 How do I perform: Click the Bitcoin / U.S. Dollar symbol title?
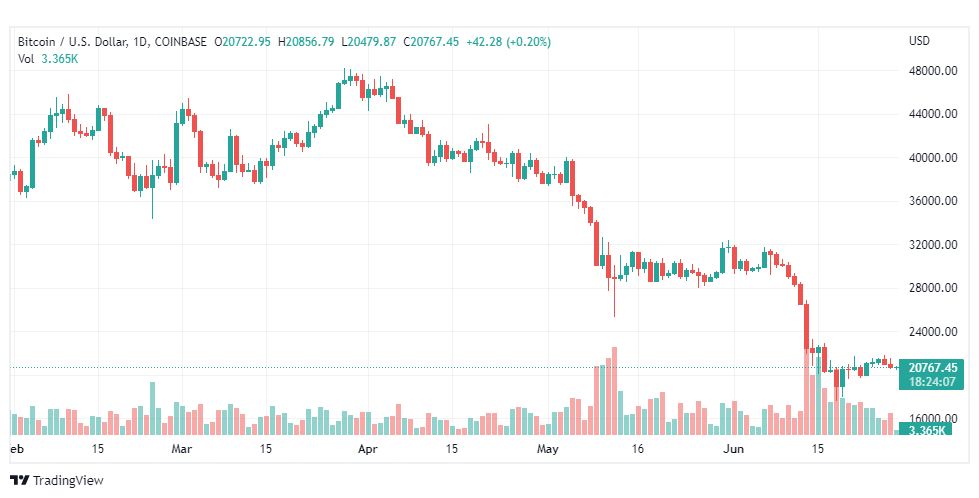coord(73,42)
